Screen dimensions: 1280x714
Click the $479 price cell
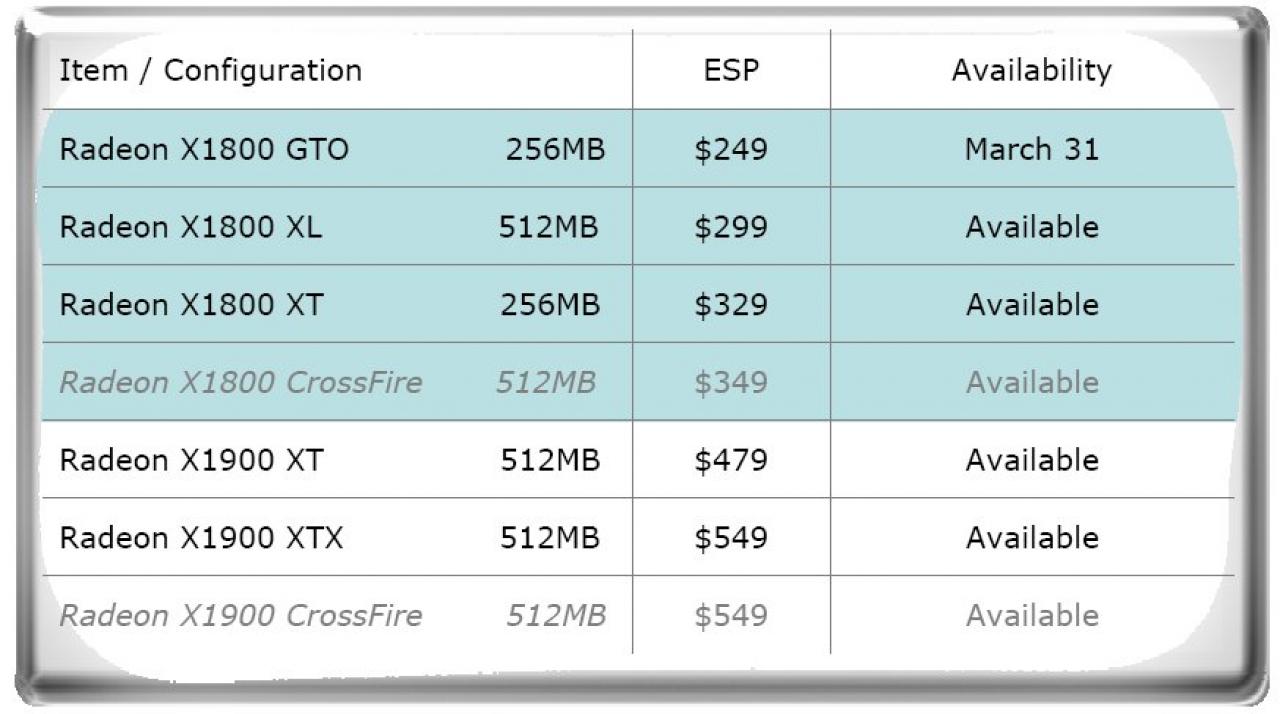pyautogui.click(x=731, y=461)
